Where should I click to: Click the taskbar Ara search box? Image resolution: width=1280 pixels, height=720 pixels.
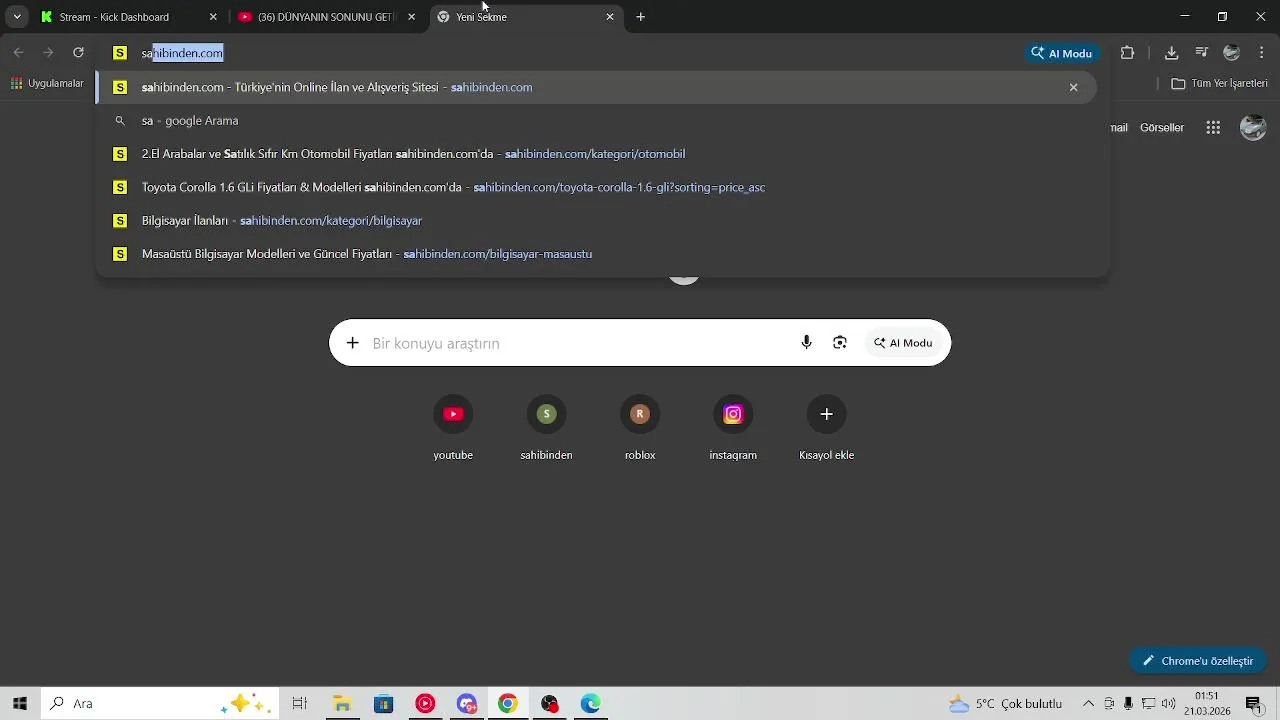click(x=160, y=704)
